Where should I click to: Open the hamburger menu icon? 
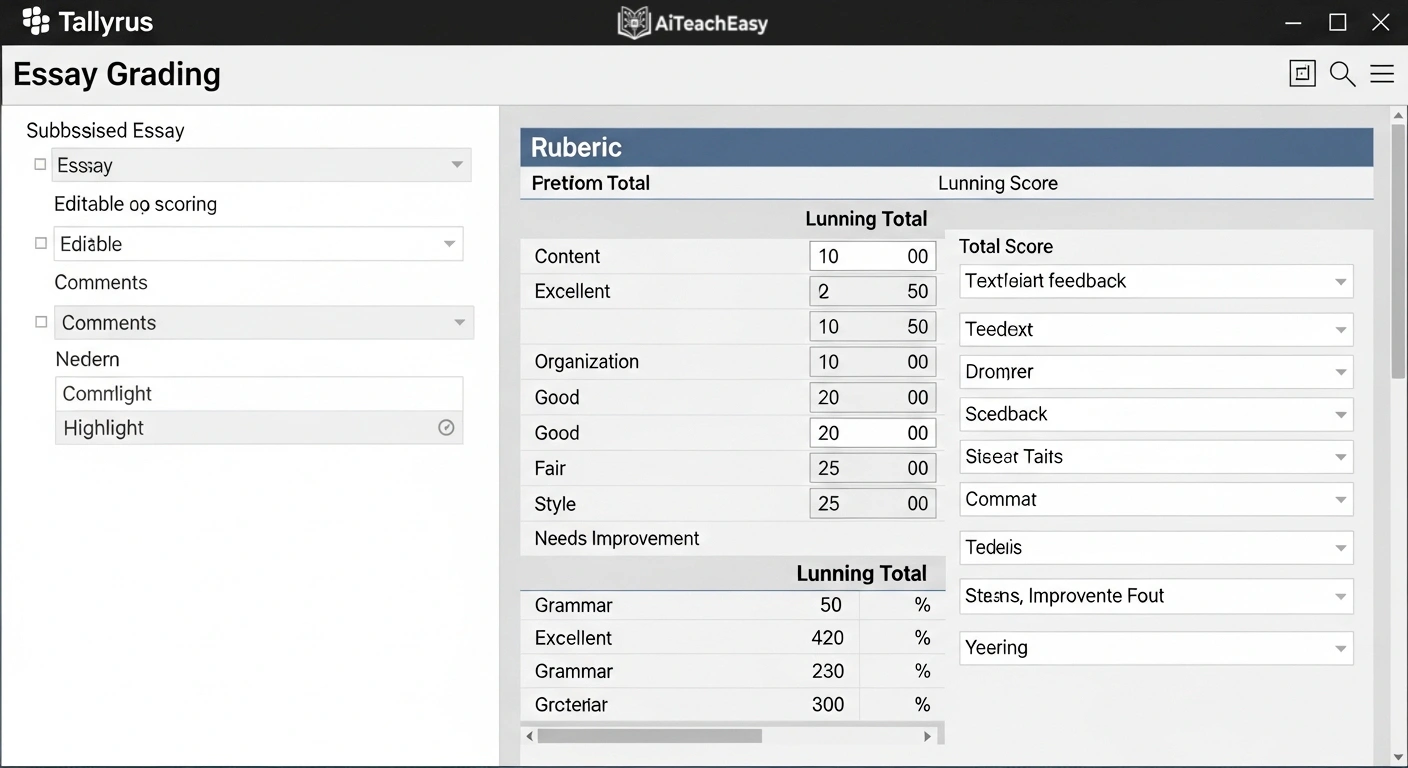tap(1383, 73)
